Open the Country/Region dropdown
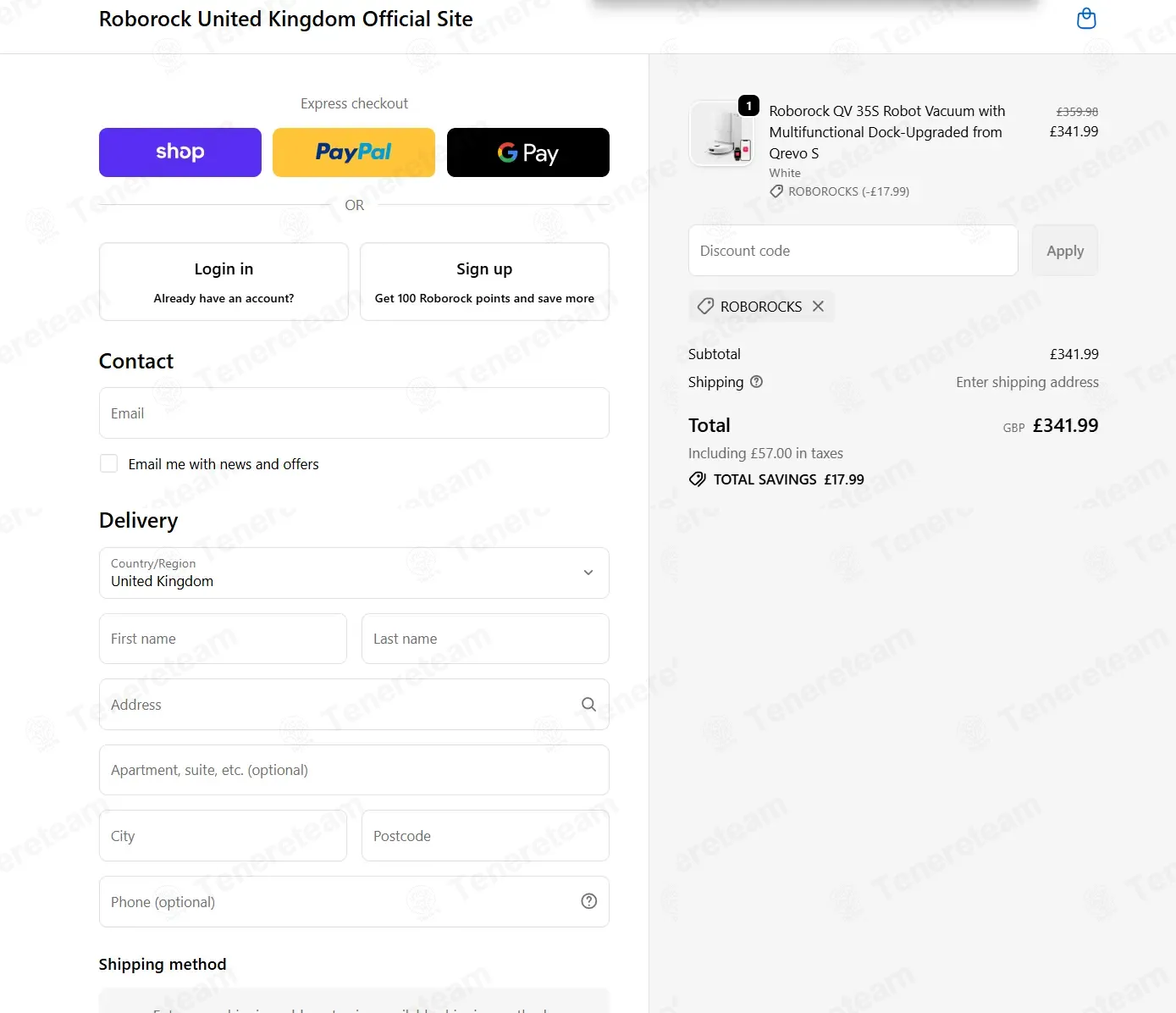Screen dimensions: 1176x1013 354,573
